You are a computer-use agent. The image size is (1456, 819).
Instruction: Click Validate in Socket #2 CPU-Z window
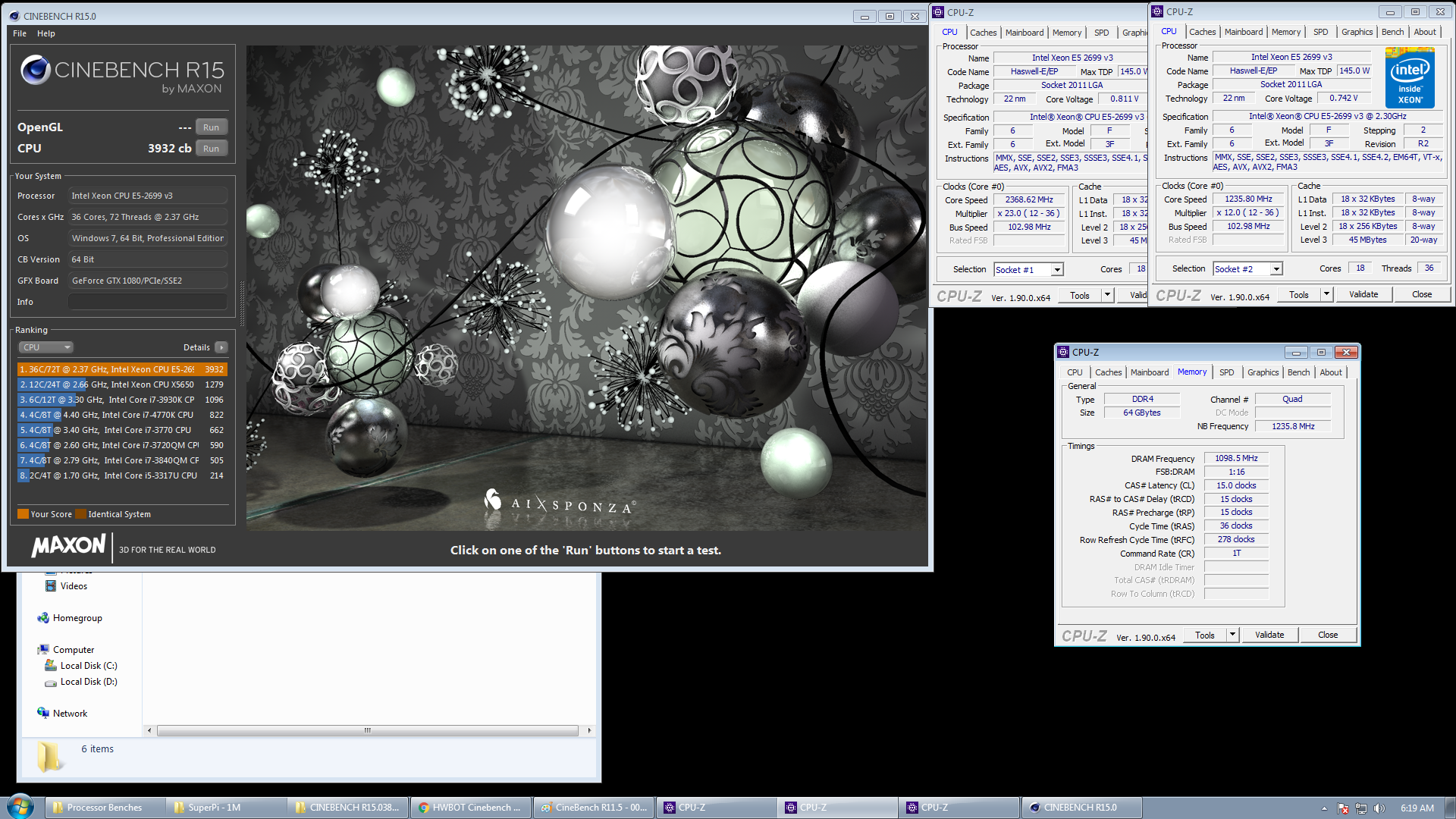point(1363,295)
